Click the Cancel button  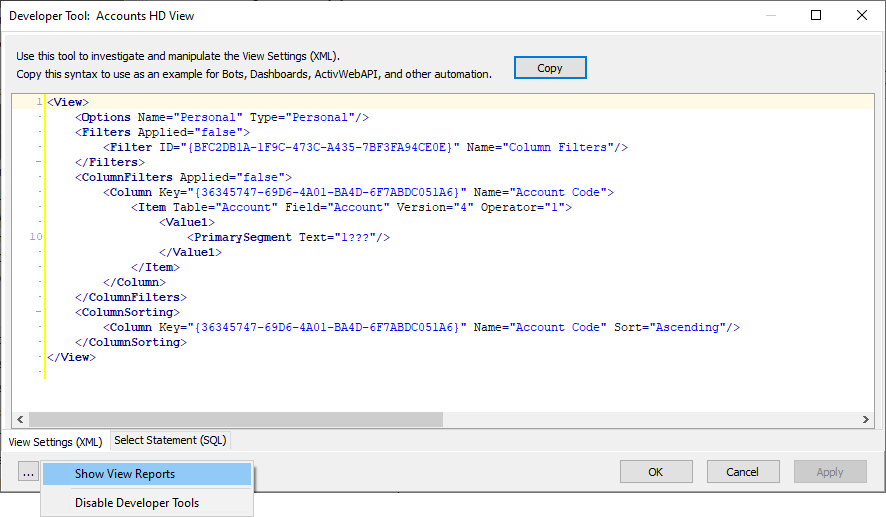pyautogui.click(x=742, y=472)
